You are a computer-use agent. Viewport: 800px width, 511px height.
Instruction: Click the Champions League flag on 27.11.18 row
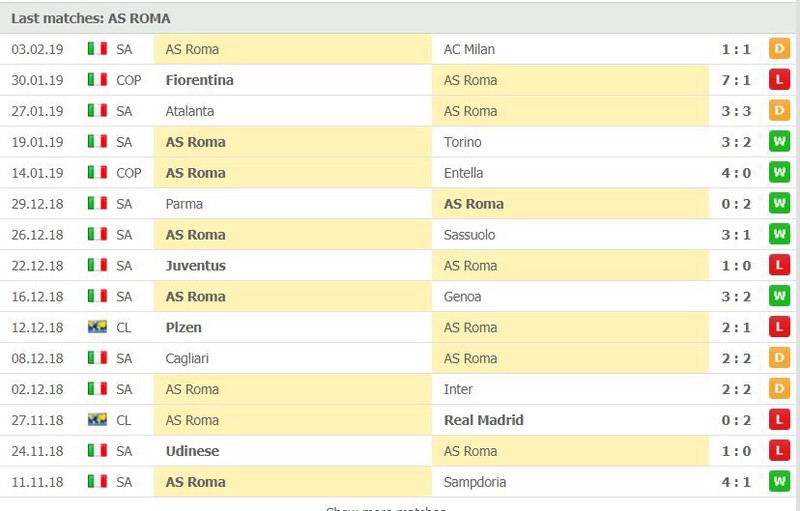point(97,420)
